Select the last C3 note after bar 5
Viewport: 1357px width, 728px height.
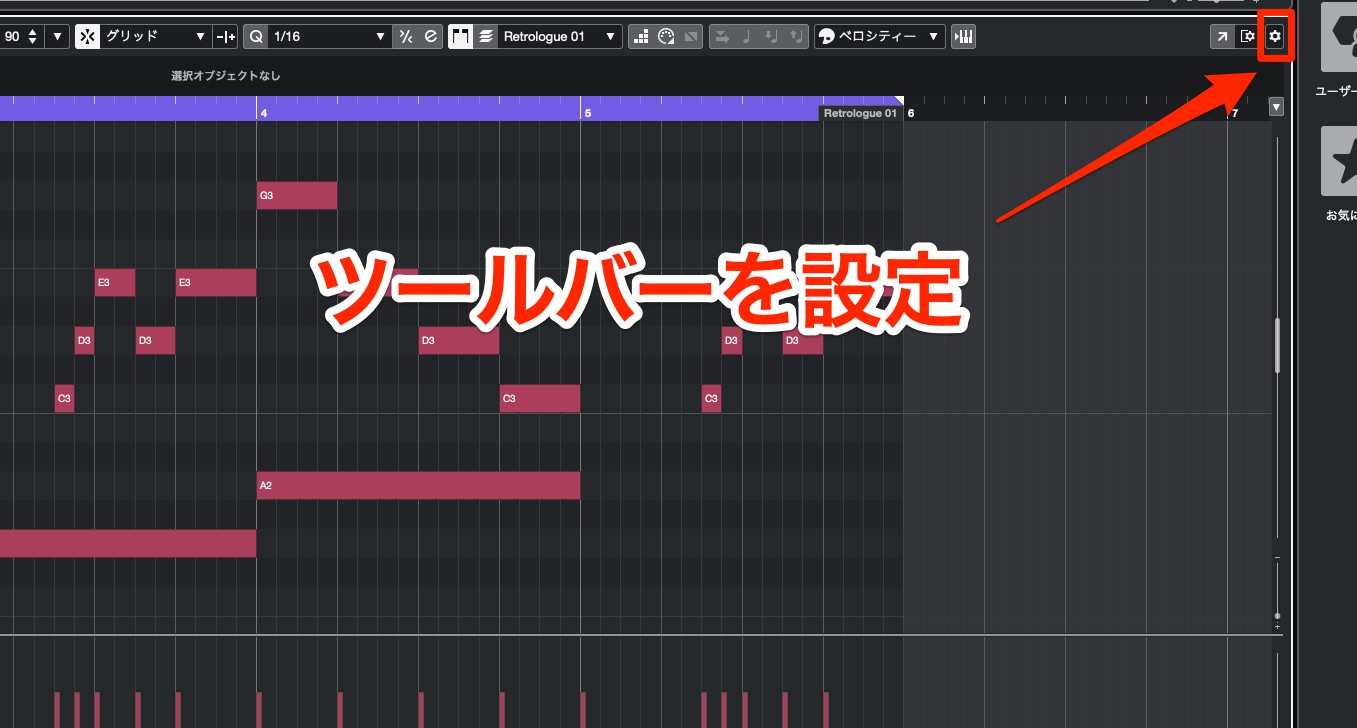pyautogui.click(x=711, y=399)
